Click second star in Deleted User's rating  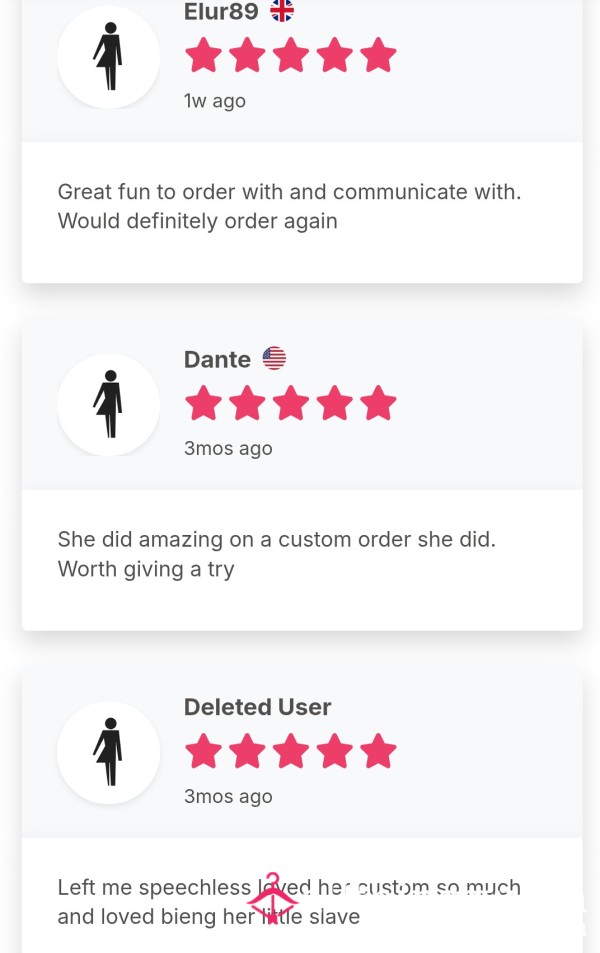[x=247, y=751]
